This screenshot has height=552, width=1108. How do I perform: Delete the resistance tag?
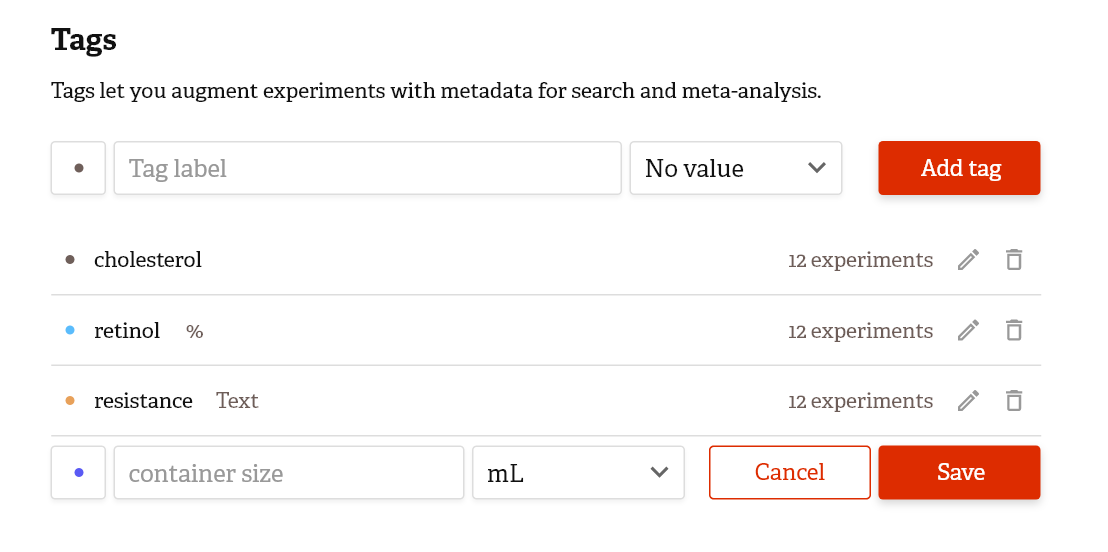(x=1014, y=401)
